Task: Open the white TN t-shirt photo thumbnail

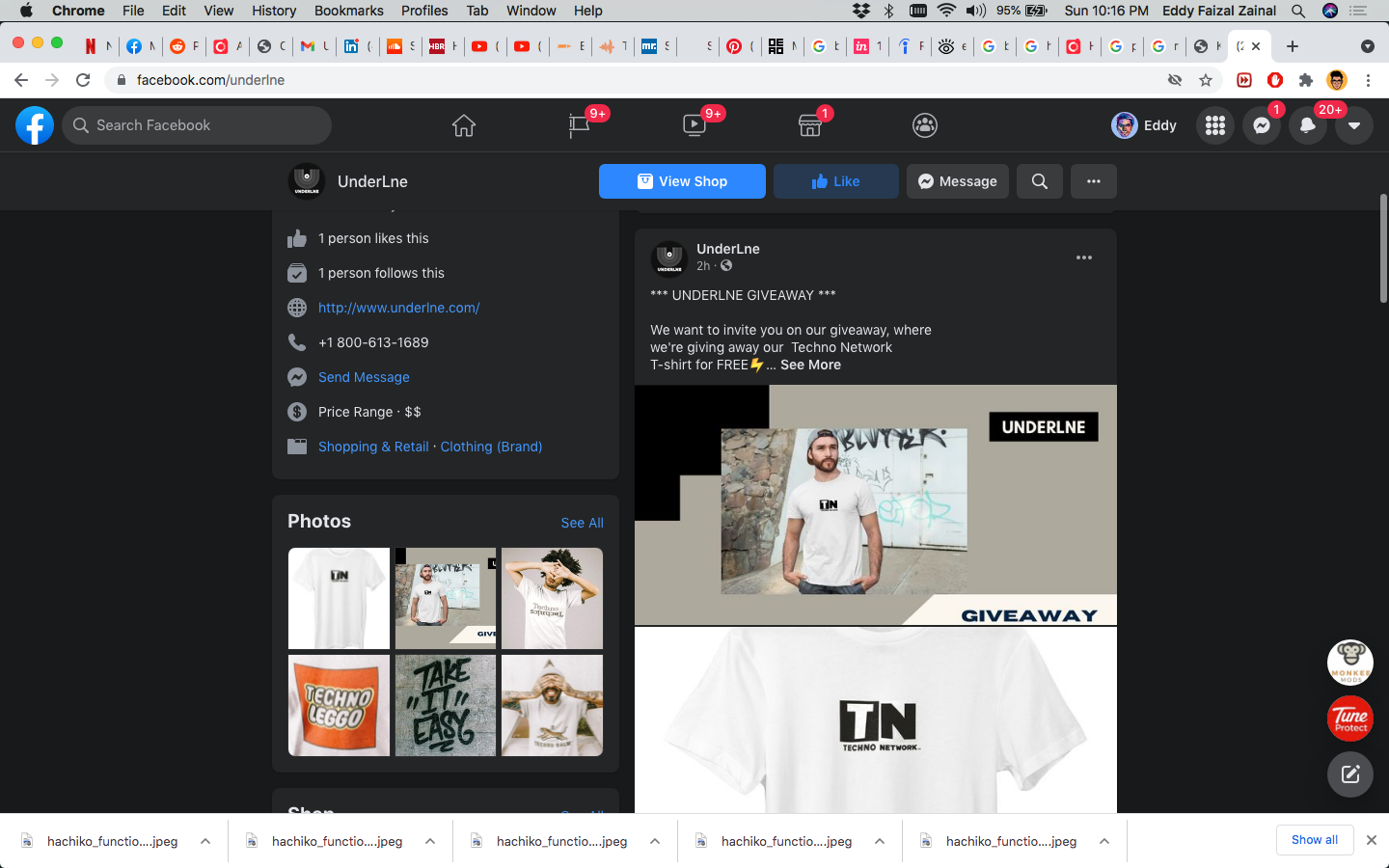Action: pos(339,598)
